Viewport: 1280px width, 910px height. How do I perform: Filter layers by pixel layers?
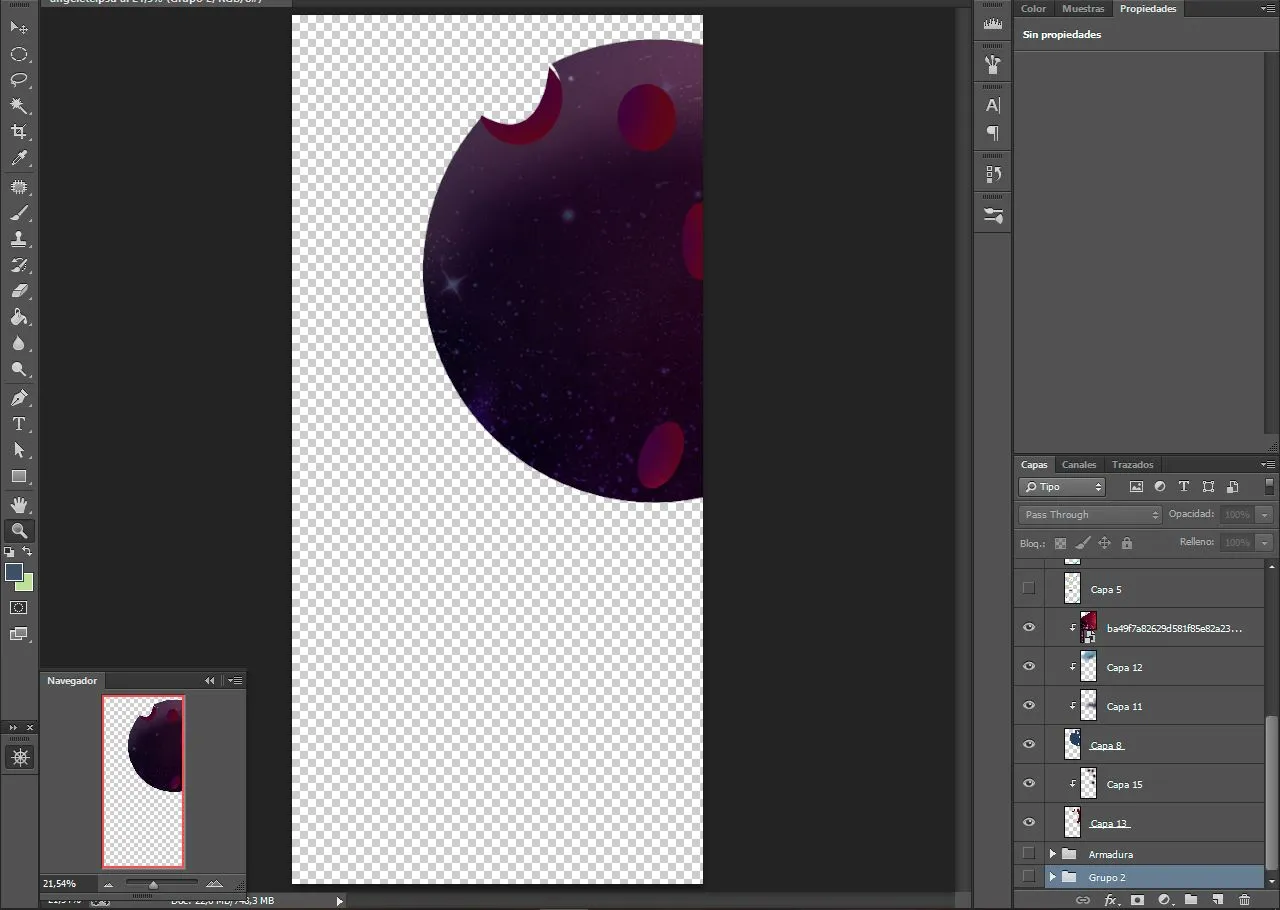pyautogui.click(x=1136, y=487)
